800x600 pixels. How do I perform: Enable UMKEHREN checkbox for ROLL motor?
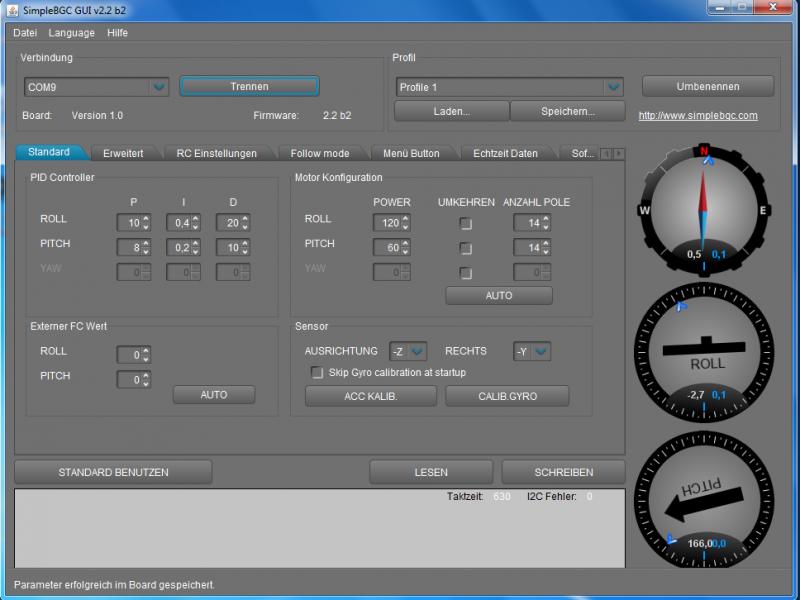pyautogui.click(x=465, y=223)
